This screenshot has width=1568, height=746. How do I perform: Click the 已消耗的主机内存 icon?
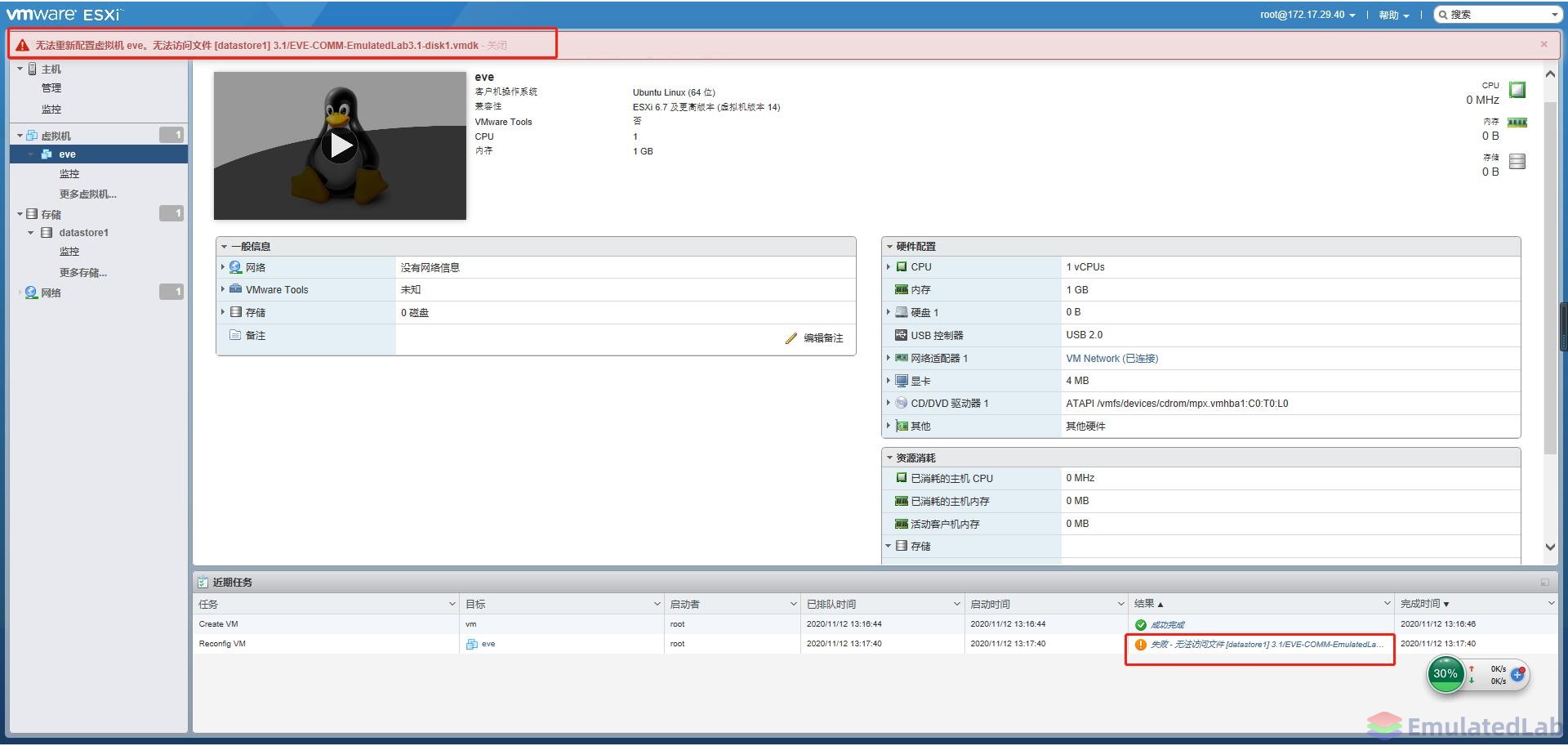(902, 501)
